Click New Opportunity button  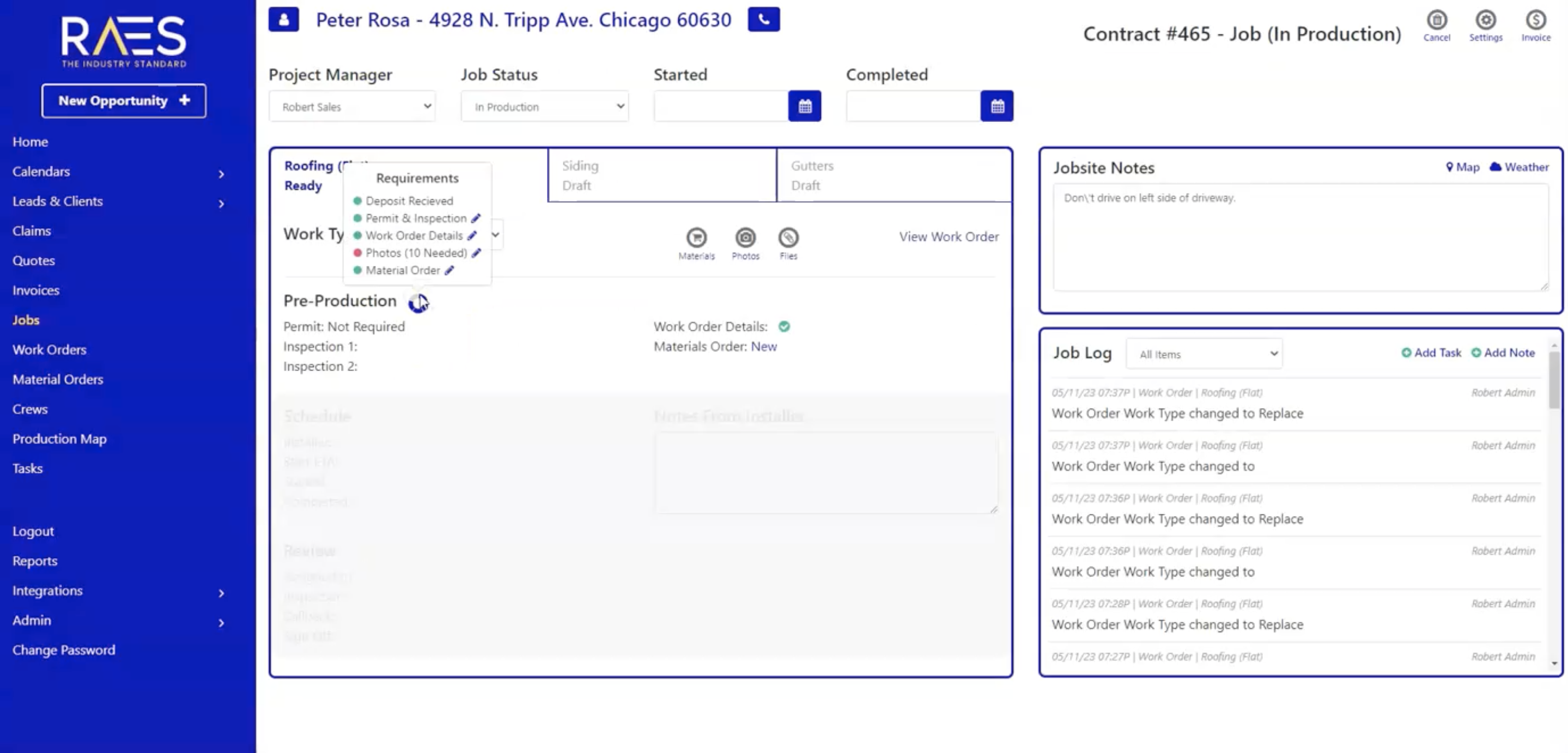click(x=124, y=101)
